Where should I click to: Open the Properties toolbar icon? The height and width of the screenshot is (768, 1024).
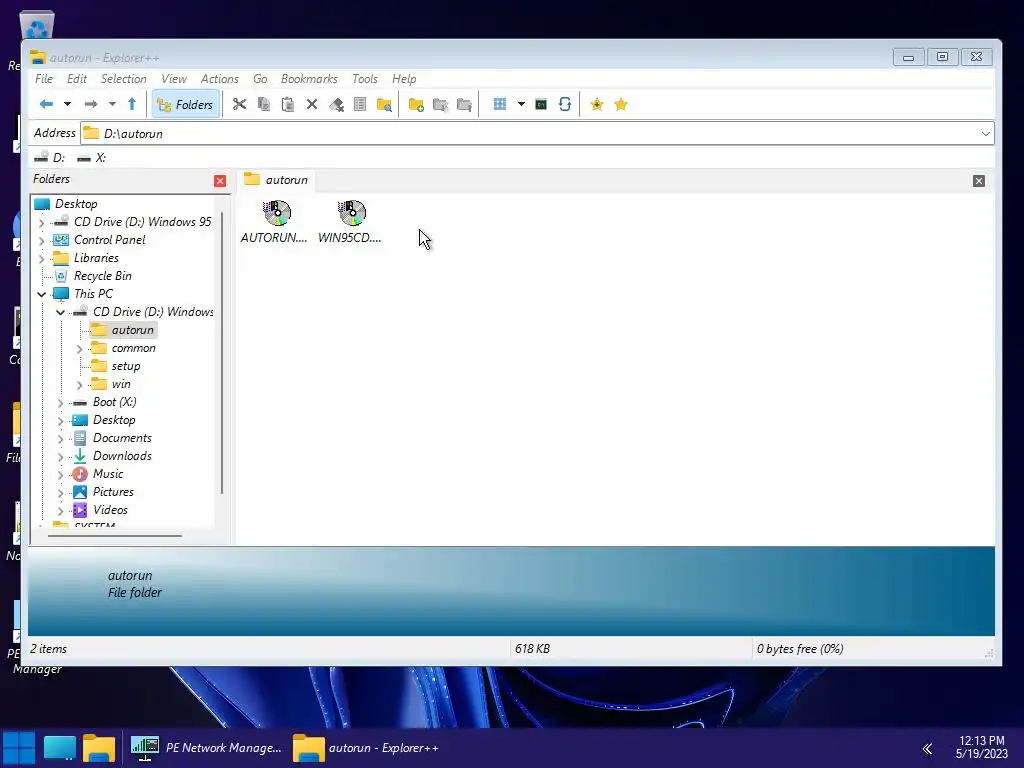click(360, 104)
